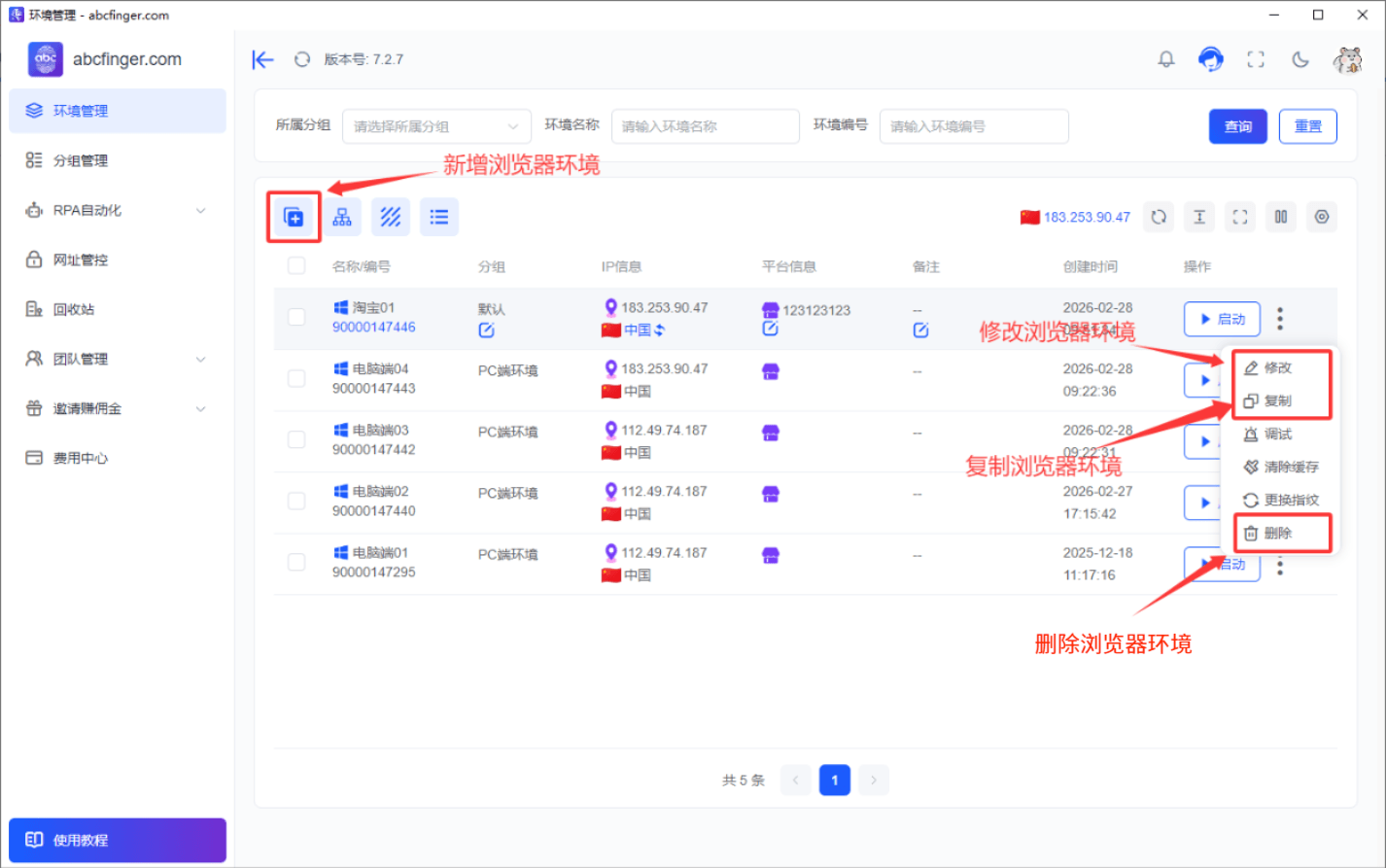Viewport: 1386px width, 868px height.
Task: Switch to dark mode moon icon
Action: tap(1300, 59)
